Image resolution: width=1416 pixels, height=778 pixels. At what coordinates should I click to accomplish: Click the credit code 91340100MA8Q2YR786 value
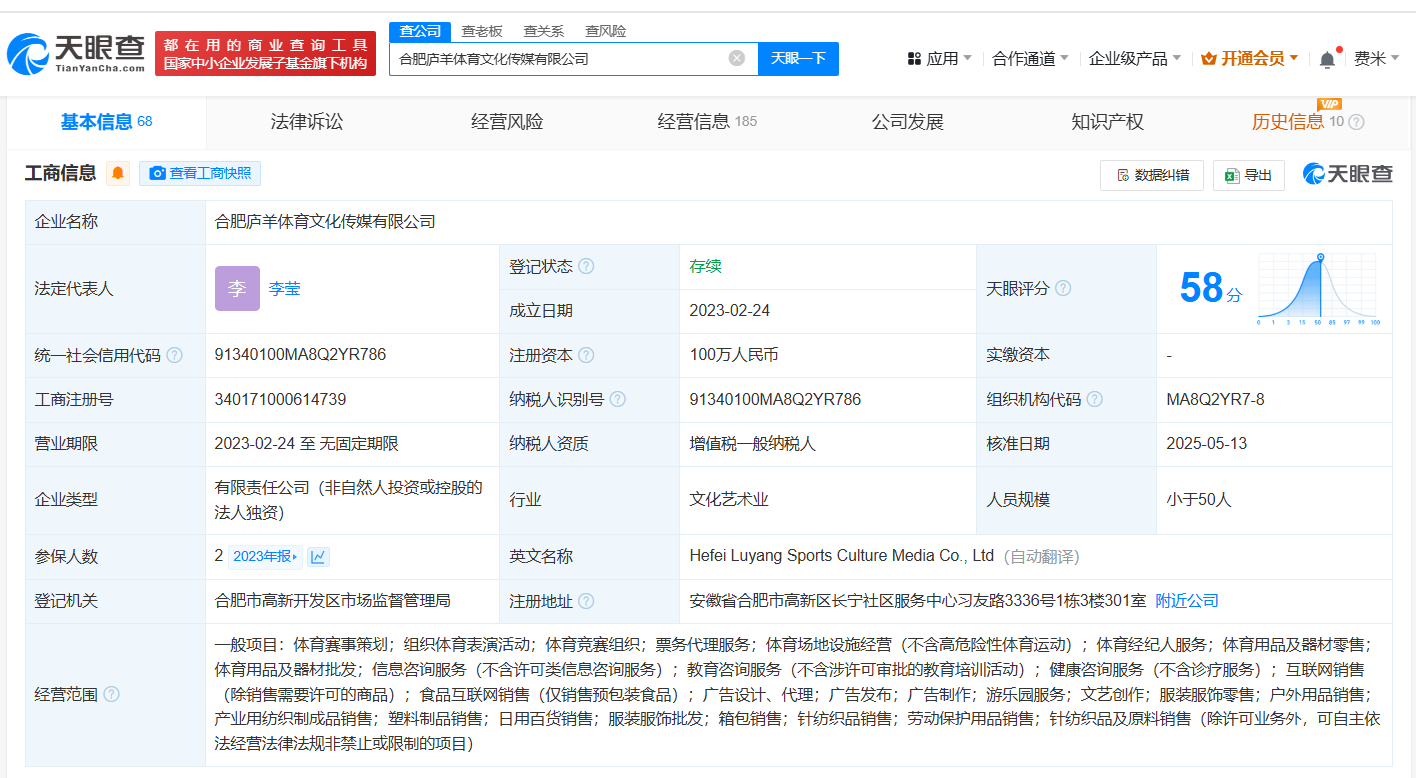tap(300, 355)
